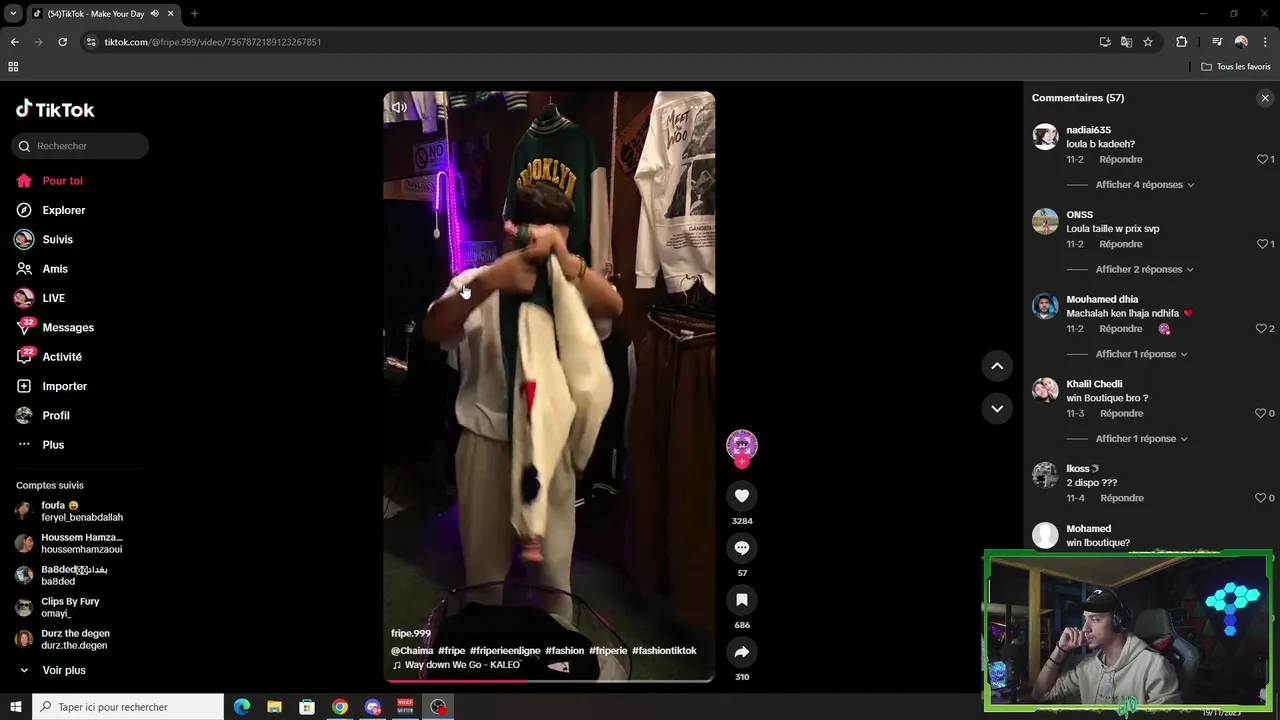Like ONSS's comment
The height and width of the screenshot is (720, 1280).
coord(1262,244)
